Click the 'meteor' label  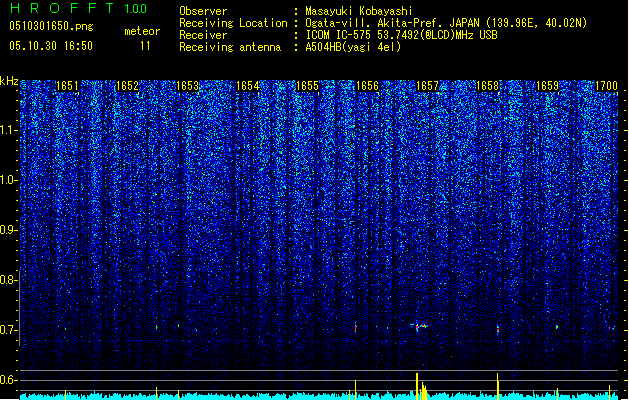pyautogui.click(x=142, y=31)
